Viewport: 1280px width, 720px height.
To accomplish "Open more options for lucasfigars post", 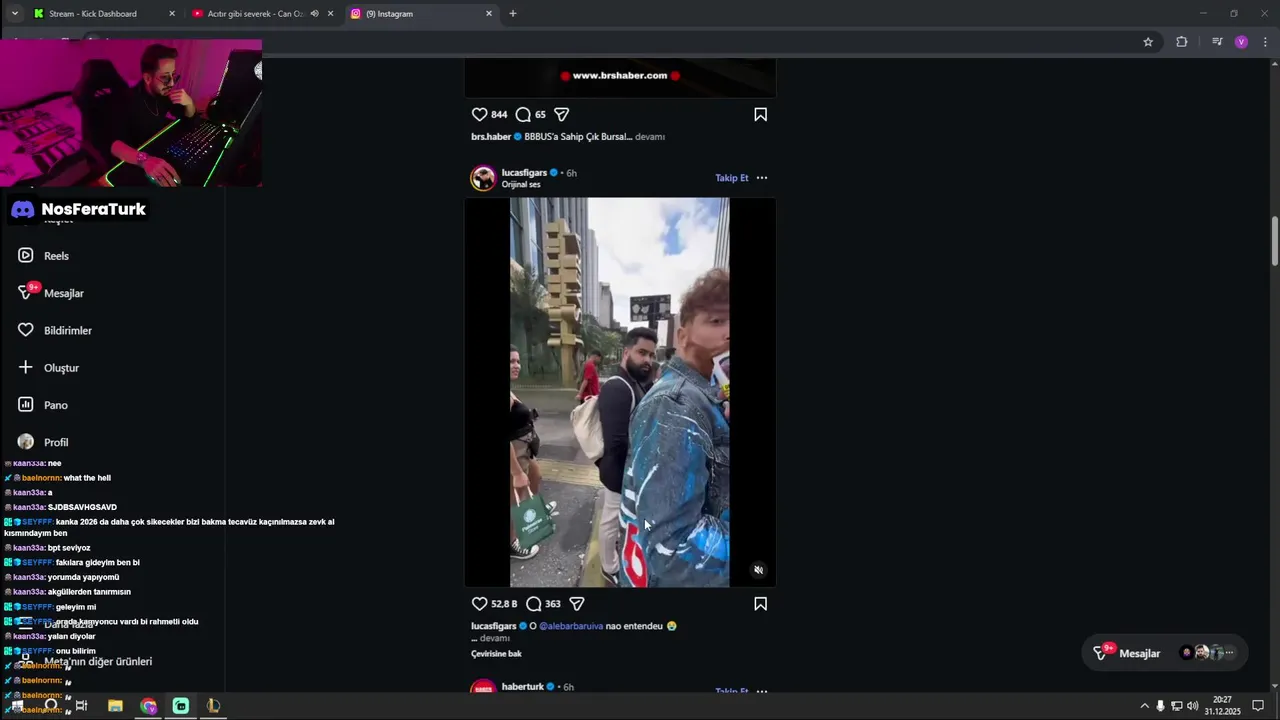I will pos(762,178).
